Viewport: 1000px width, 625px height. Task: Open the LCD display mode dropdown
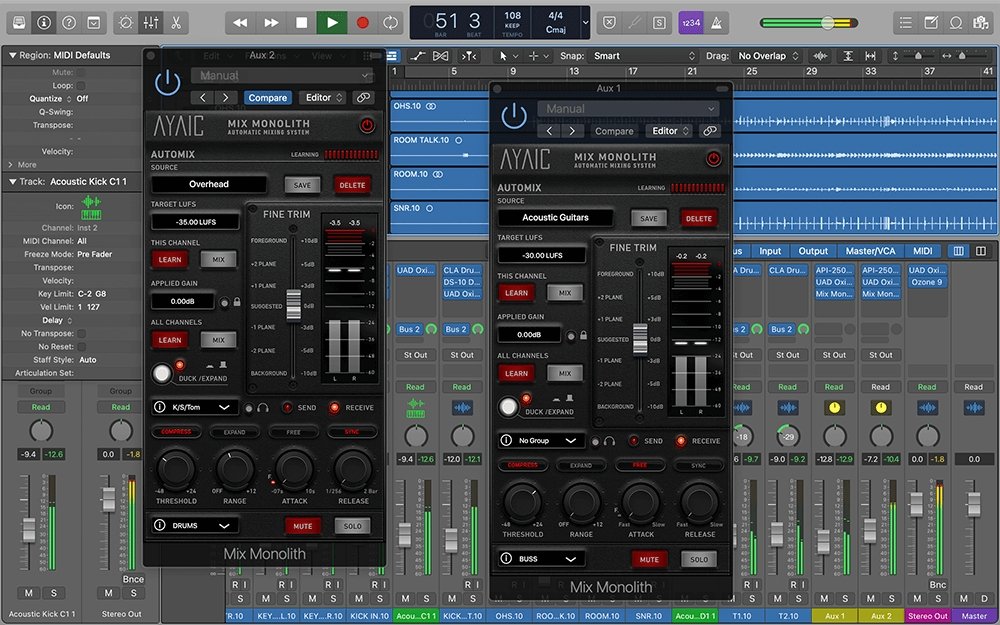pyautogui.click(x=585, y=23)
